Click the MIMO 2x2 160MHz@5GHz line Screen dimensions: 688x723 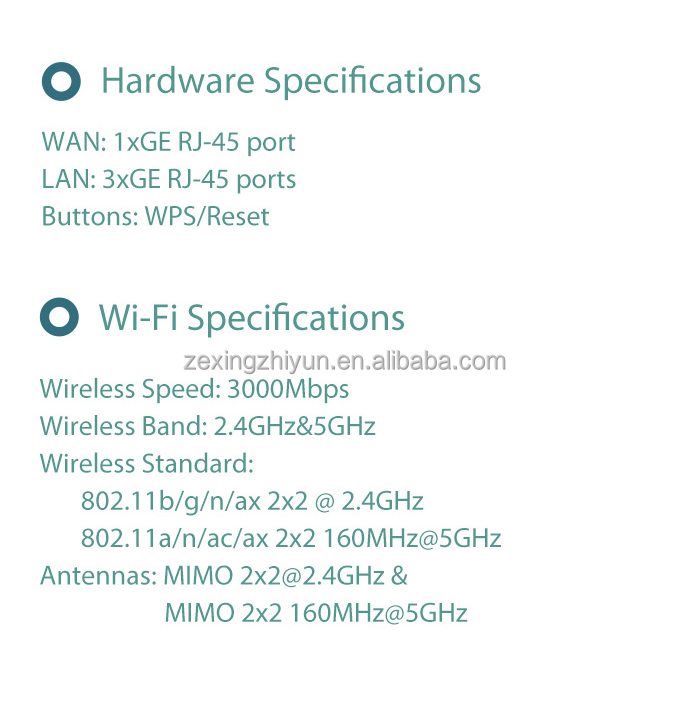(x=316, y=613)
